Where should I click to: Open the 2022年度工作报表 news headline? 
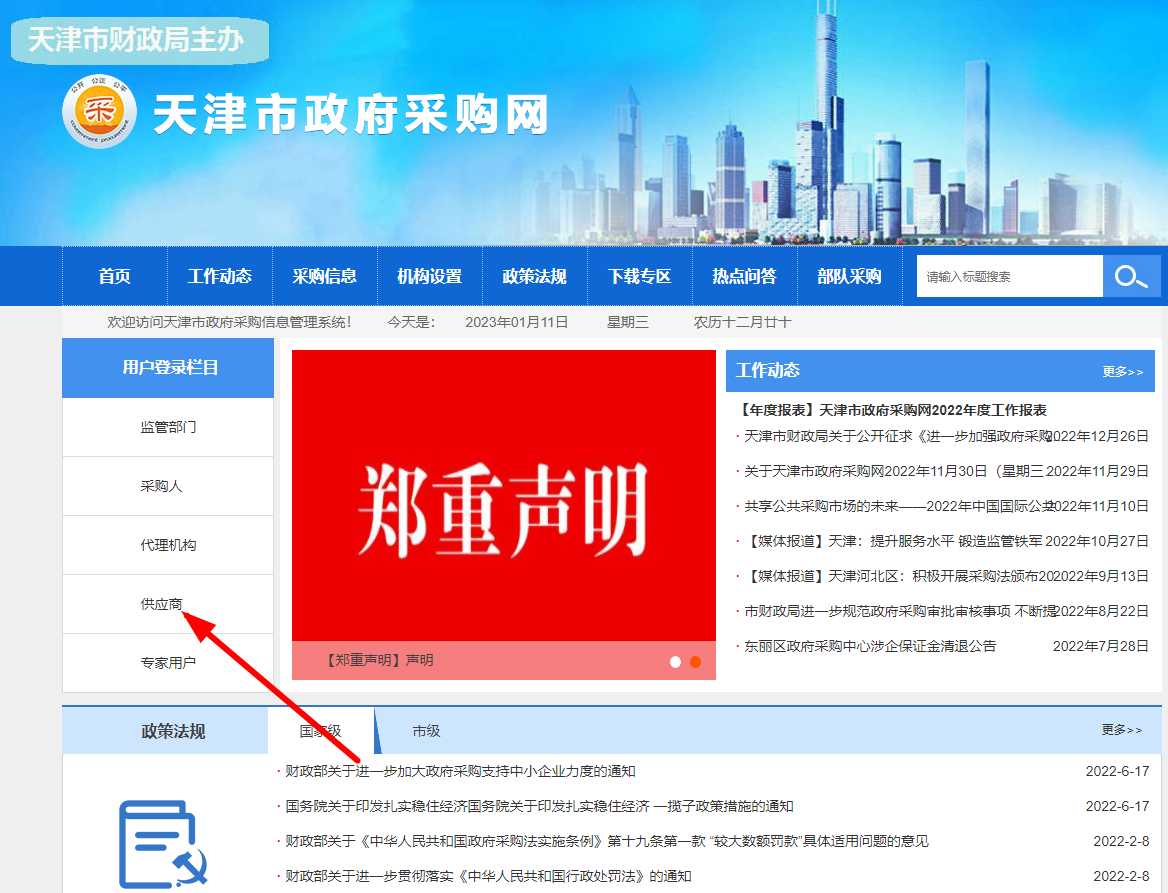point(892,410)
